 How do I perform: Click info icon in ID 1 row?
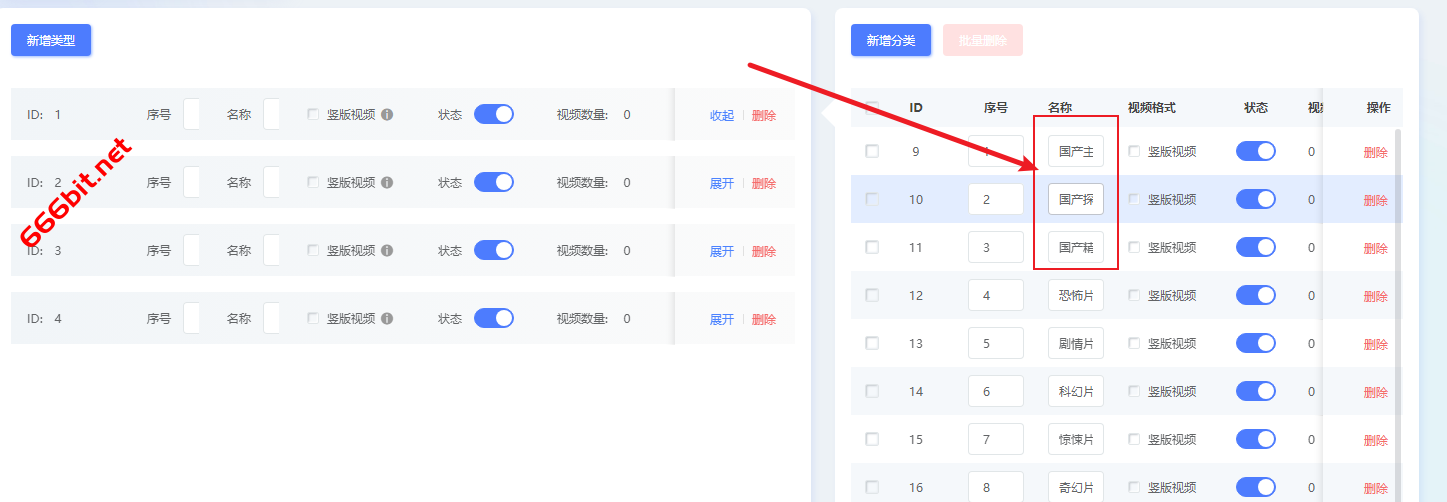pyautogui.click(x=387, y=115)
